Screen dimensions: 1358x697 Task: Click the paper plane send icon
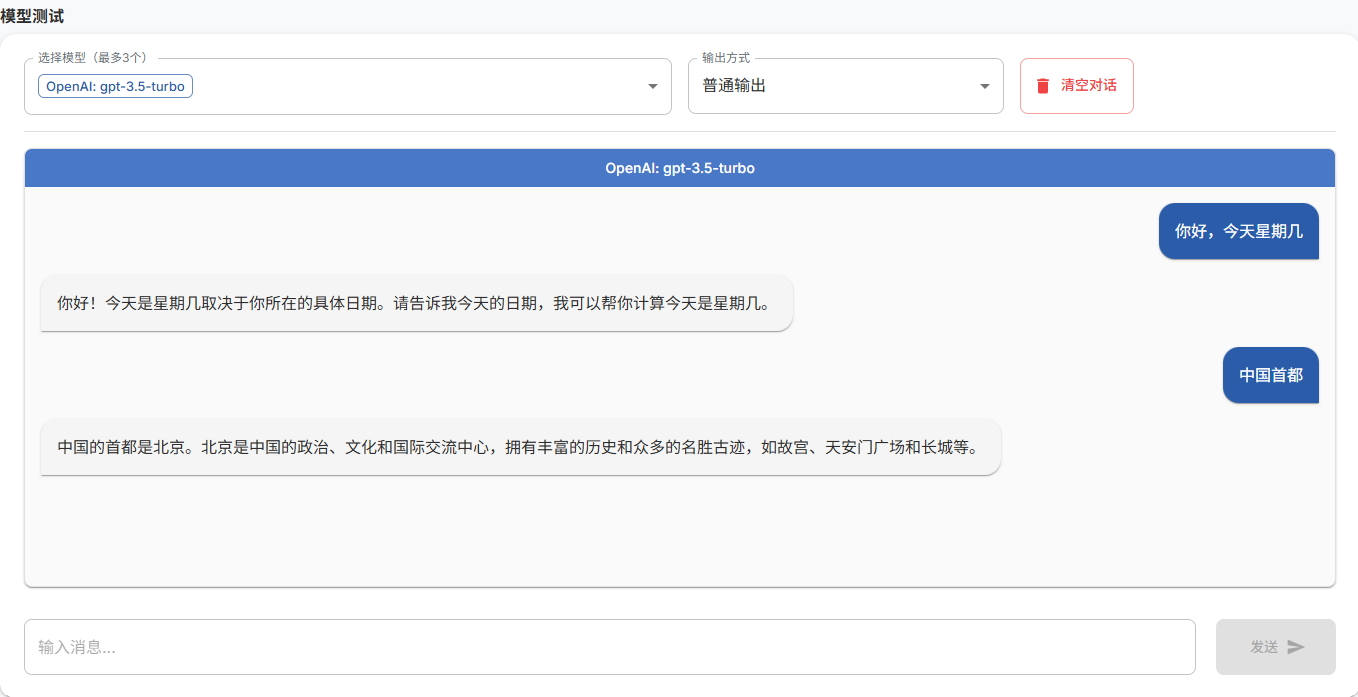[1296, 647]
